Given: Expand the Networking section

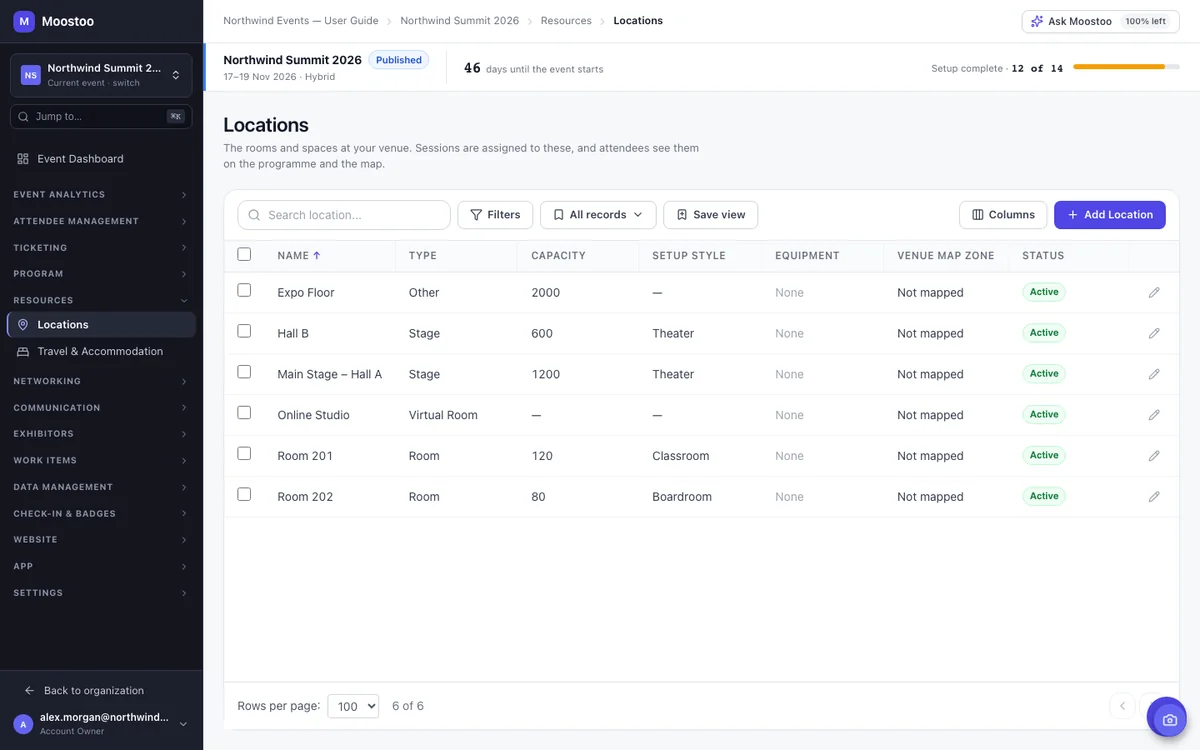Looking at the screenshot, I should [101, 381].
